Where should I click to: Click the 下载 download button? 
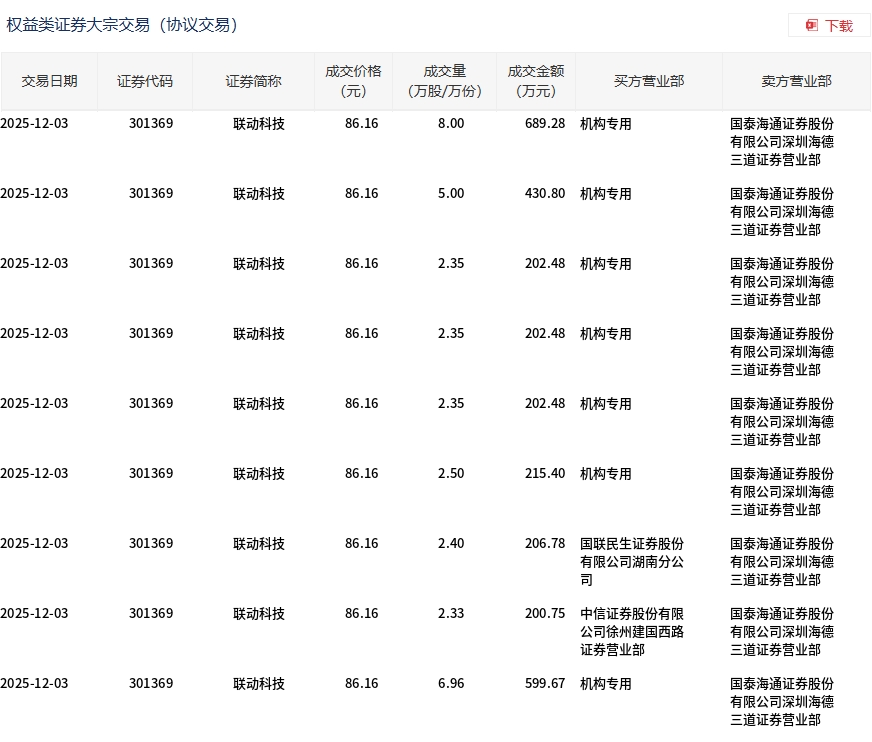pyautogui.click(x=829, y=26)
